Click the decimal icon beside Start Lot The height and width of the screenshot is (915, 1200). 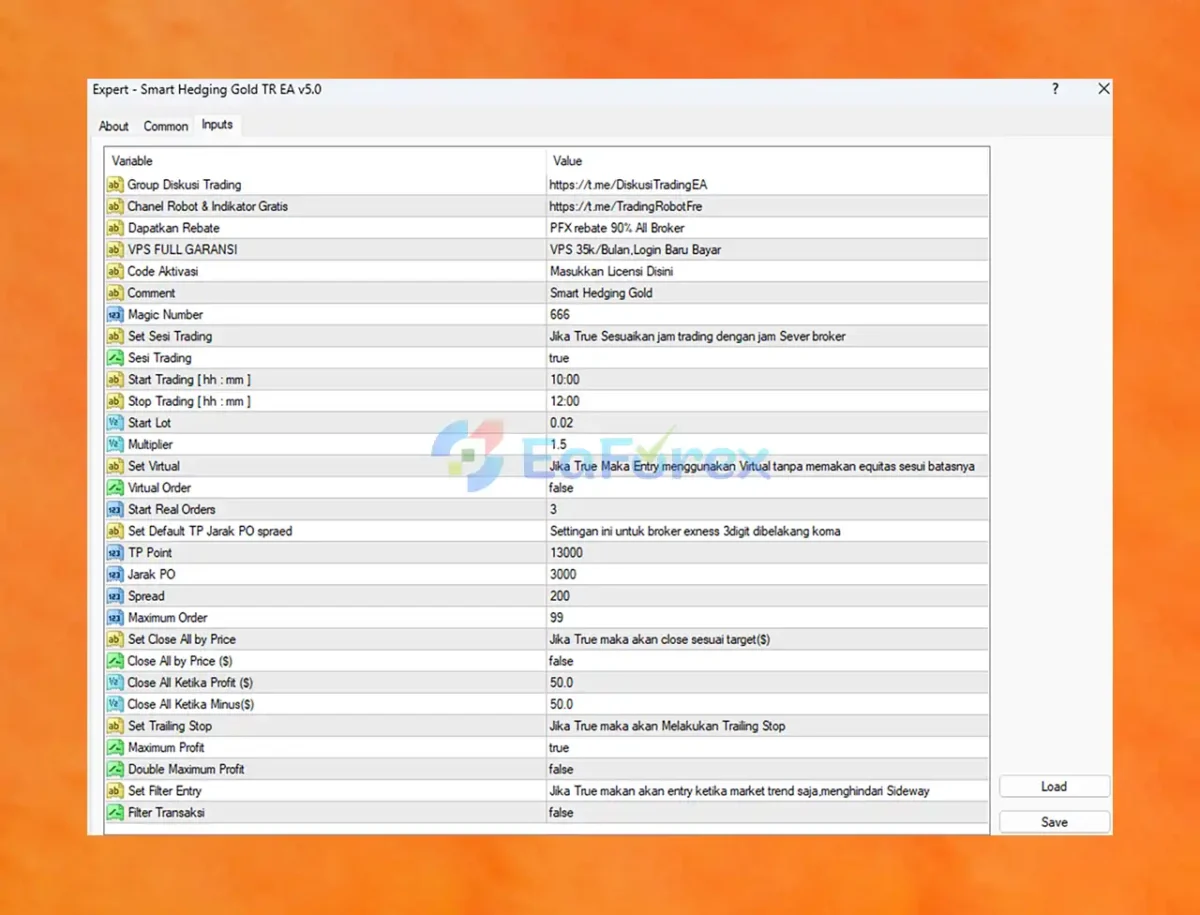pyautogui.click(x=114, y=423)
